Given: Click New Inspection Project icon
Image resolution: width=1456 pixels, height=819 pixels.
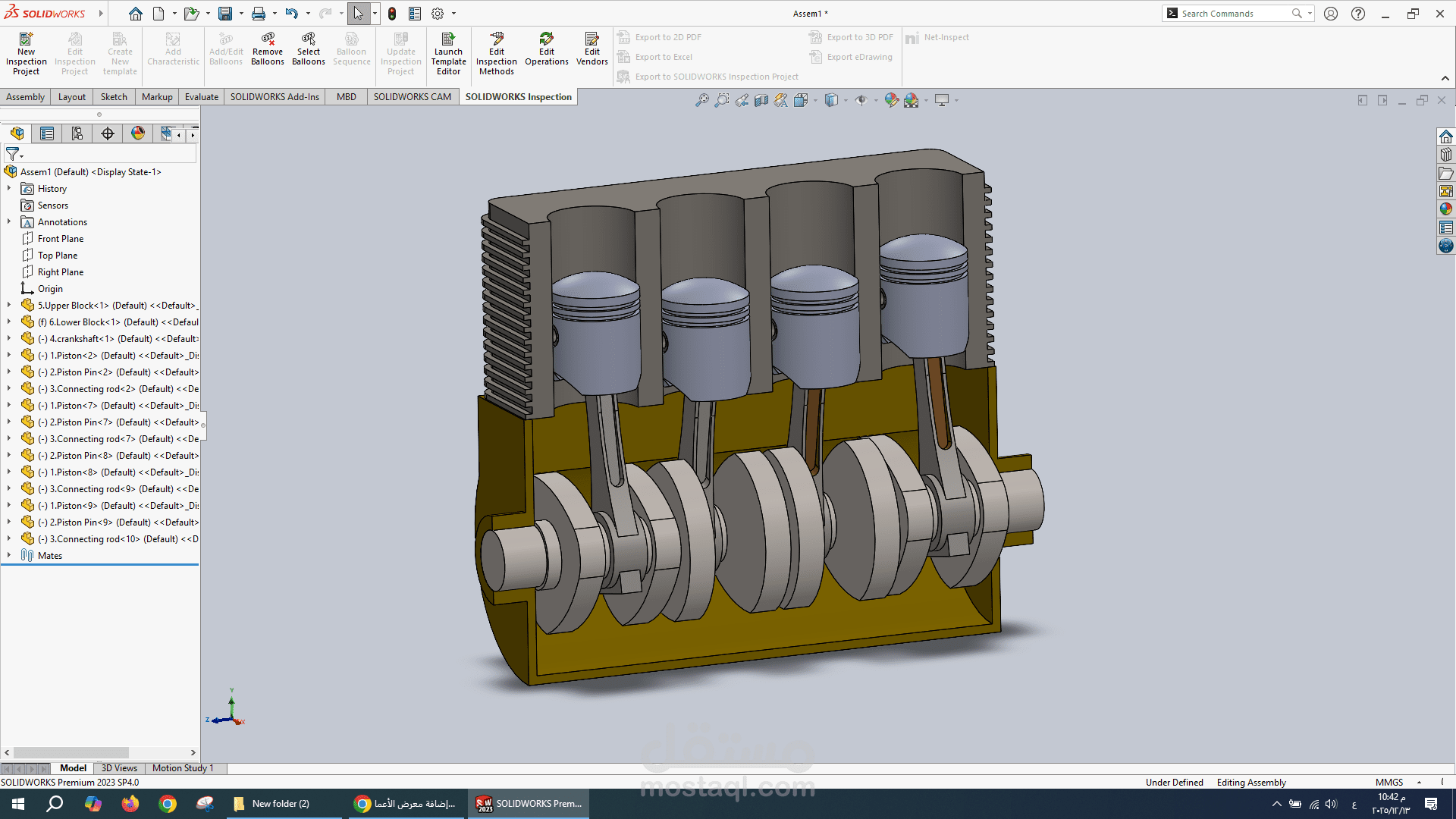Looking at the screenshot, I should point(26,53).
